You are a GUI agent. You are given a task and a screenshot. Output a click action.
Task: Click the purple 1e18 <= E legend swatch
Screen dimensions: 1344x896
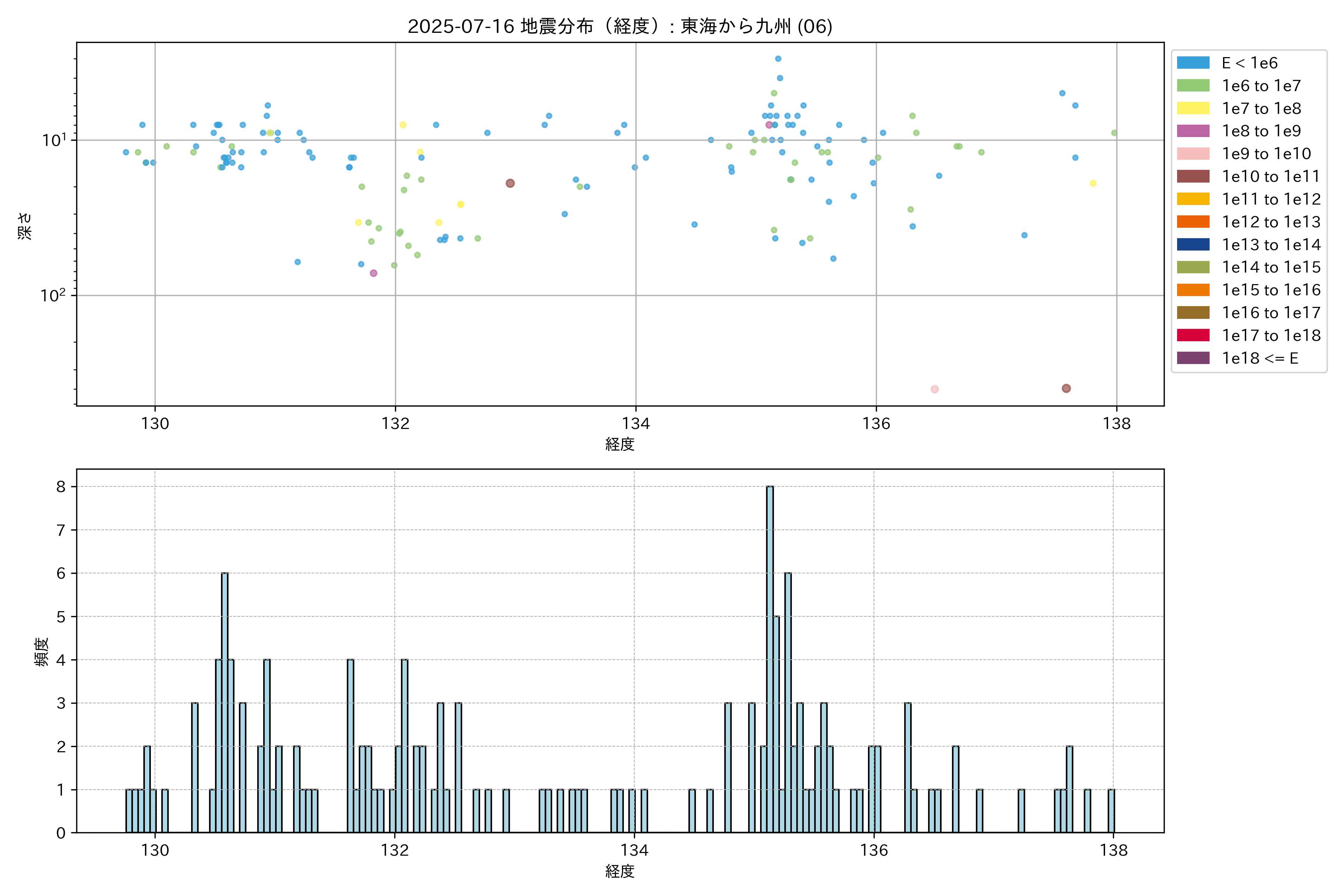pos(1192,358)
